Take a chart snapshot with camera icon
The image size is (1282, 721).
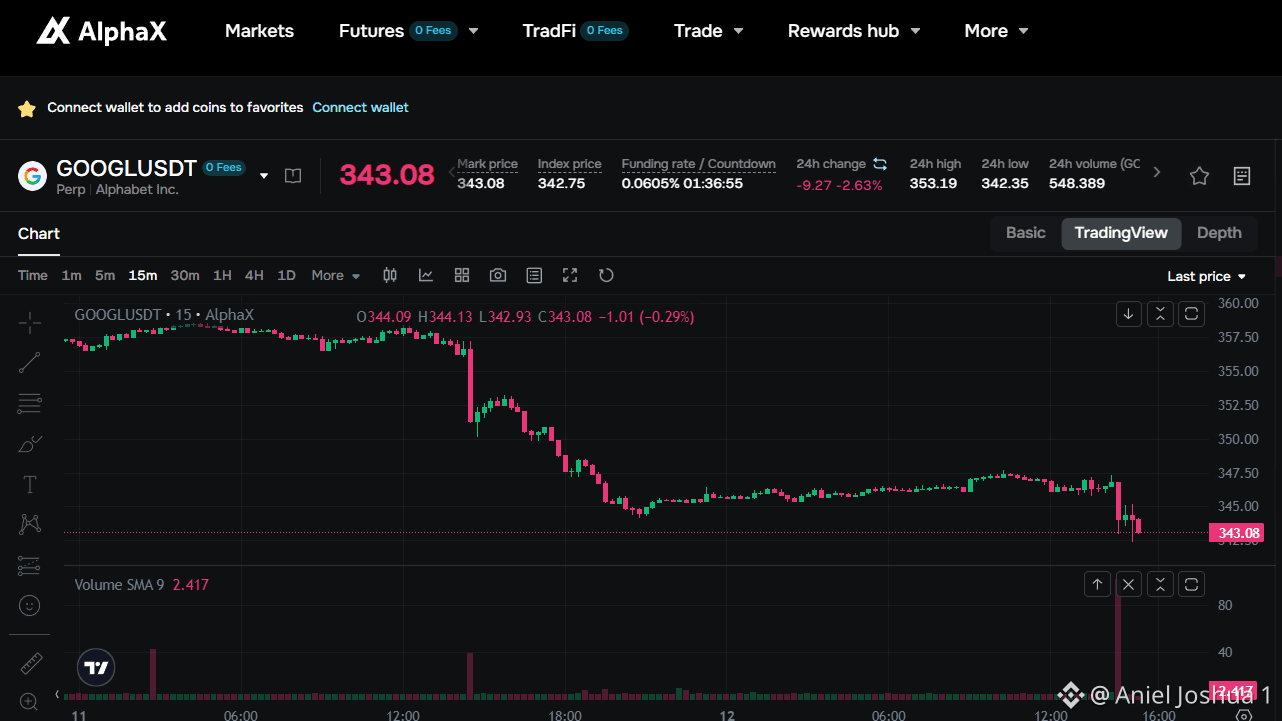pos(498,275)
